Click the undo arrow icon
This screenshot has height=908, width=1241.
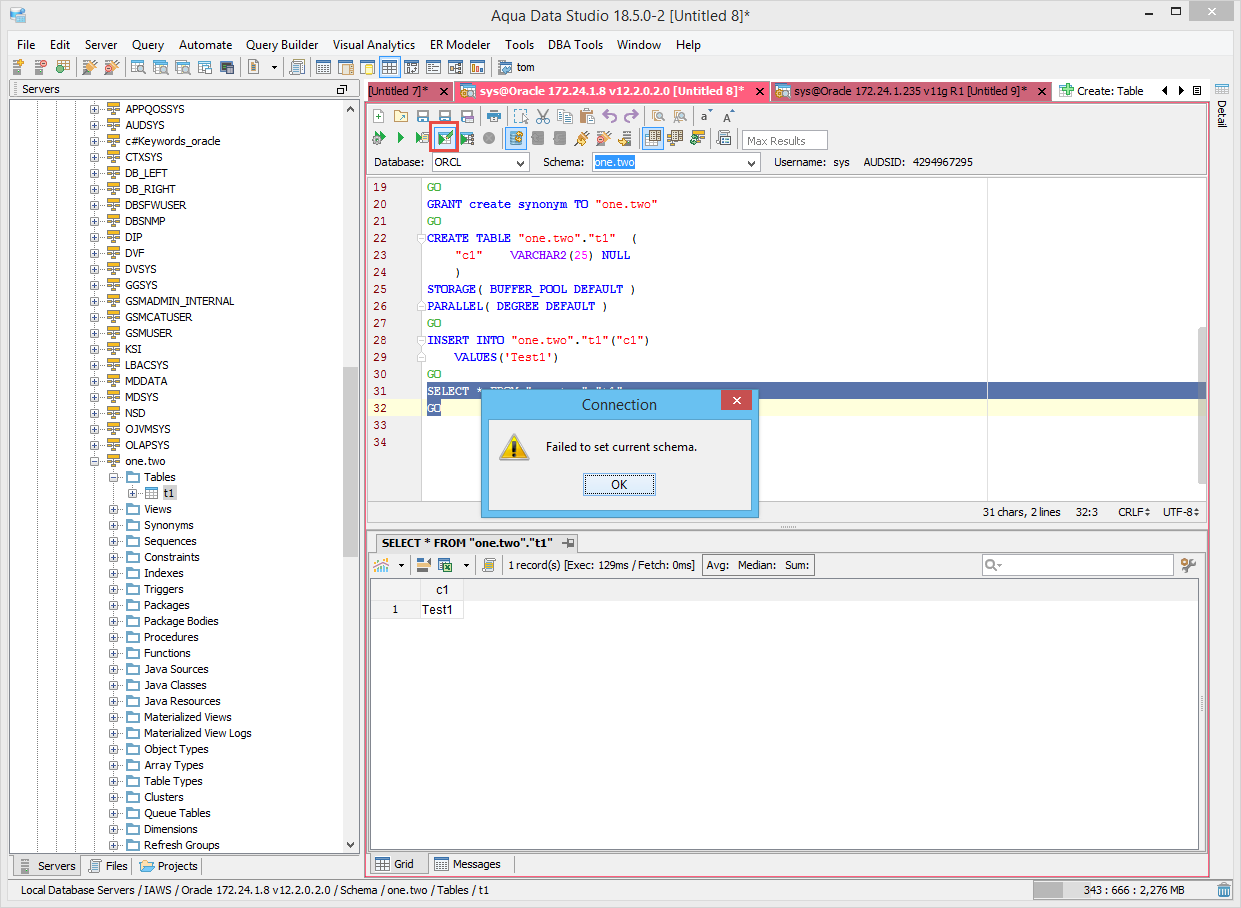click(610, 116)
